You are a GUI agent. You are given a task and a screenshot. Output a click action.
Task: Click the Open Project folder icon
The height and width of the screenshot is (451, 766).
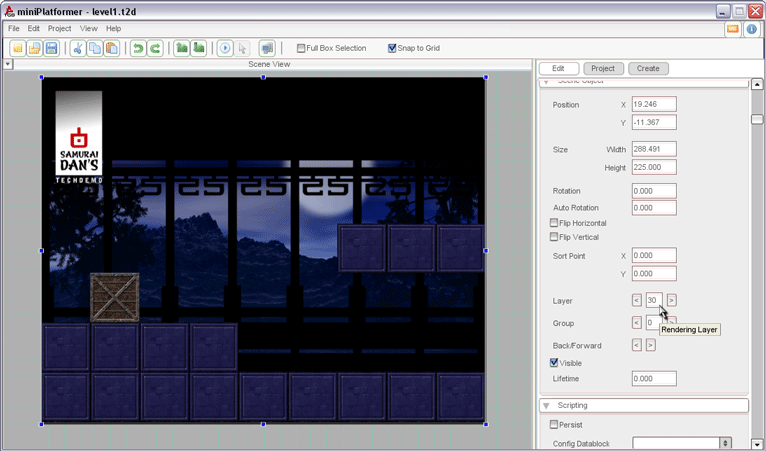(35, 48)
